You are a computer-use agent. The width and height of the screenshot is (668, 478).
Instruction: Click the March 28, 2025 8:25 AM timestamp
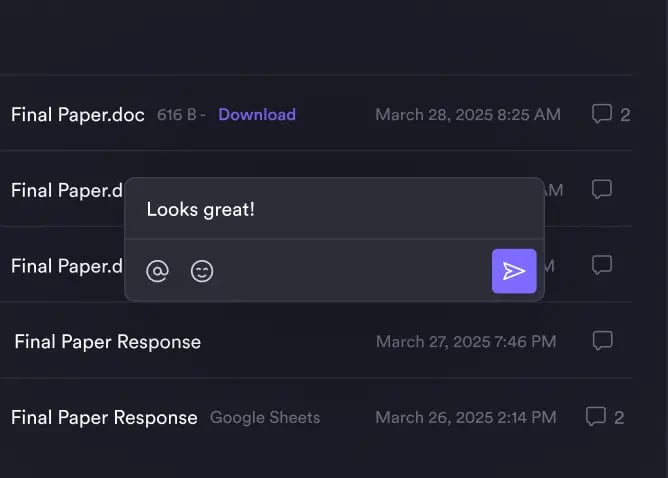467,114
